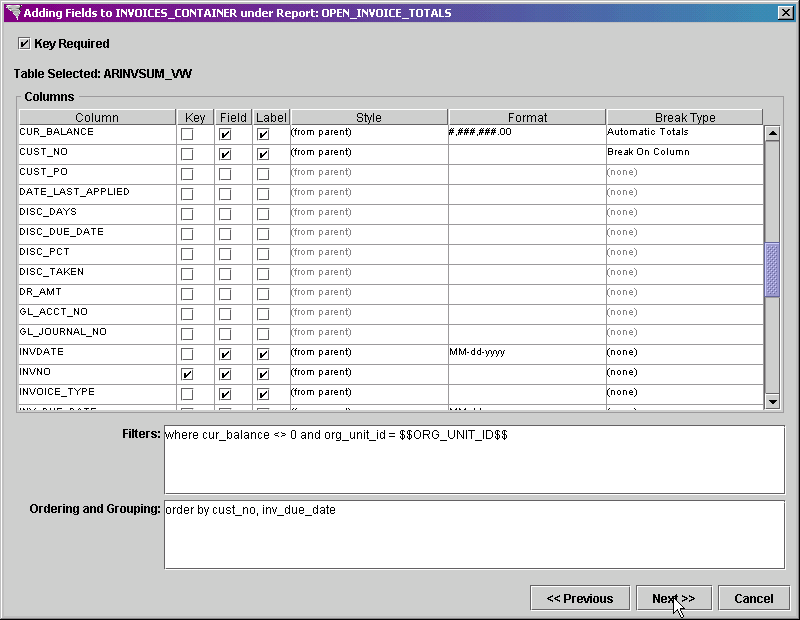Click the Next button
The height and width of the screenshot is (620, 800).
672,598
